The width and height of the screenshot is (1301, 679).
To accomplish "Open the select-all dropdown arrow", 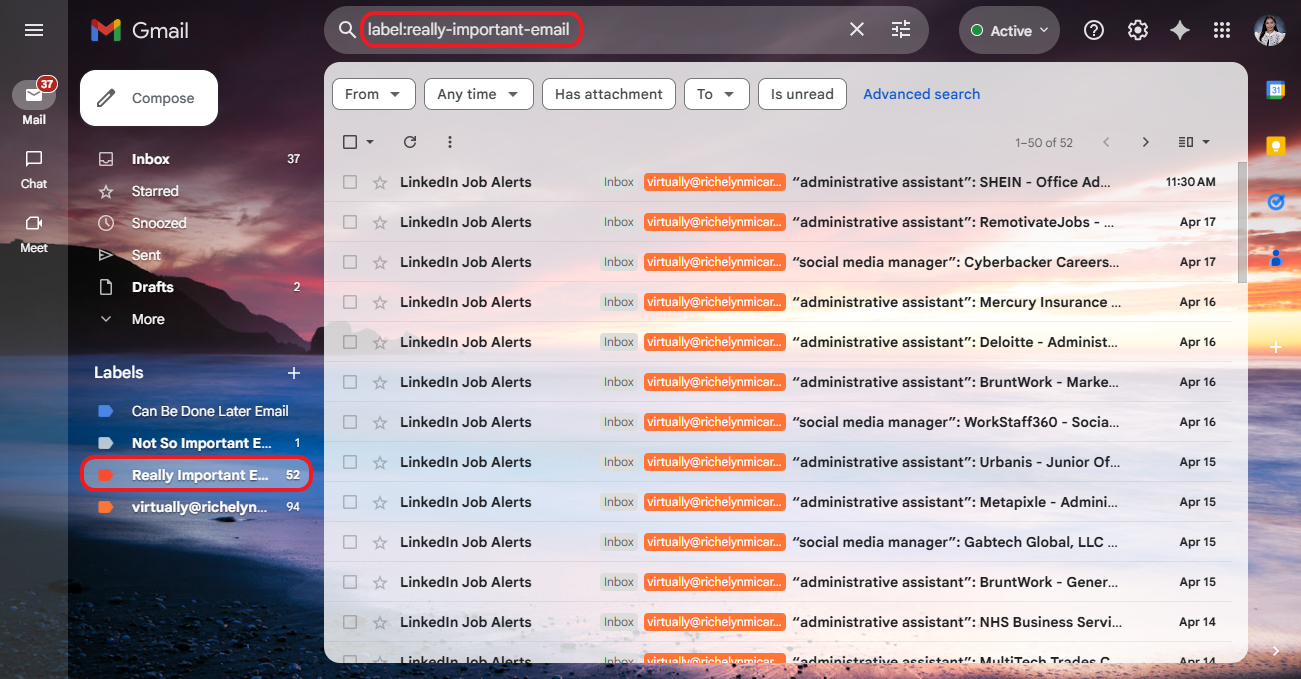I will click(x=370, y=142).
